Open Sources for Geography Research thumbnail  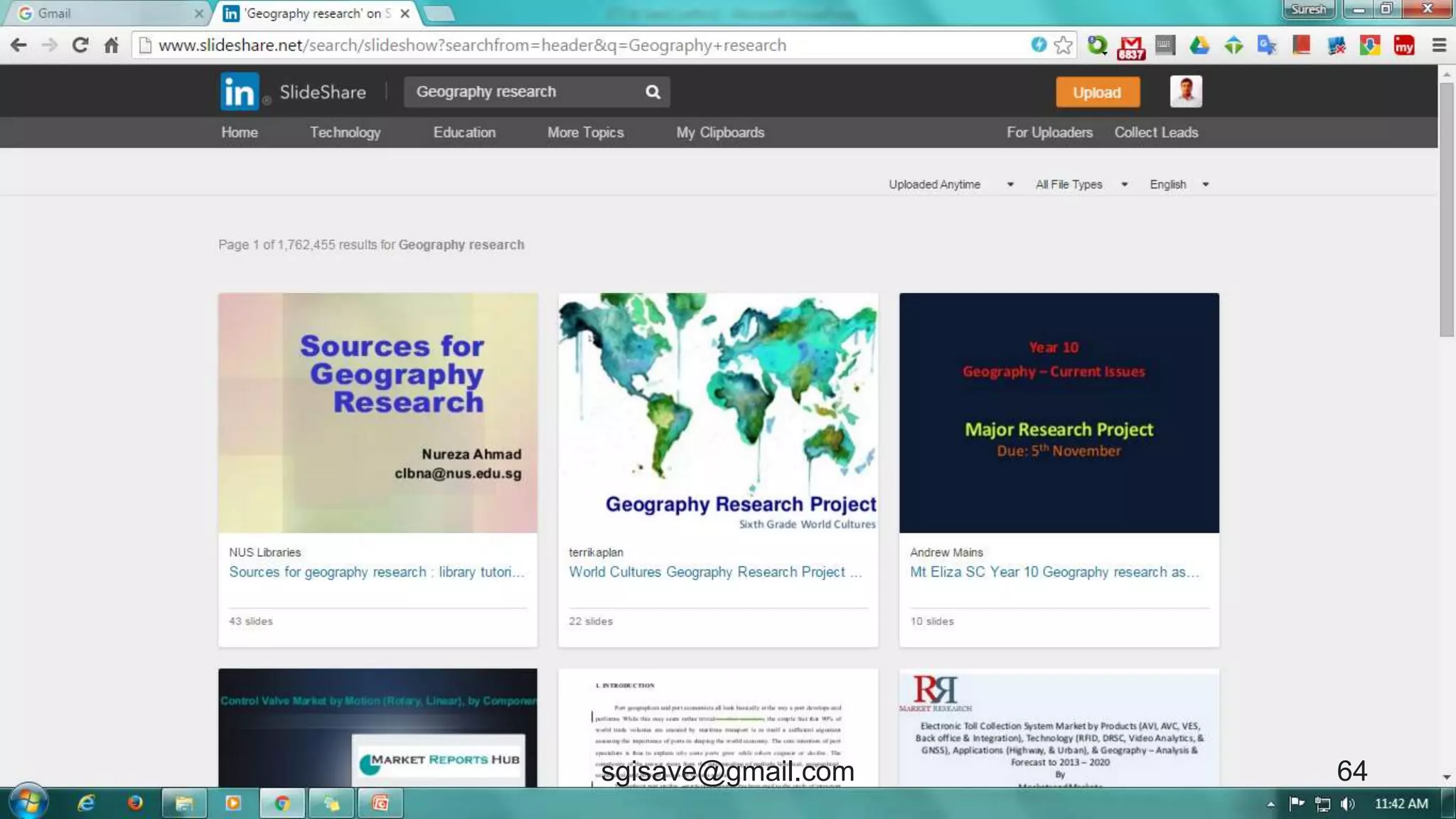point(378,412)
